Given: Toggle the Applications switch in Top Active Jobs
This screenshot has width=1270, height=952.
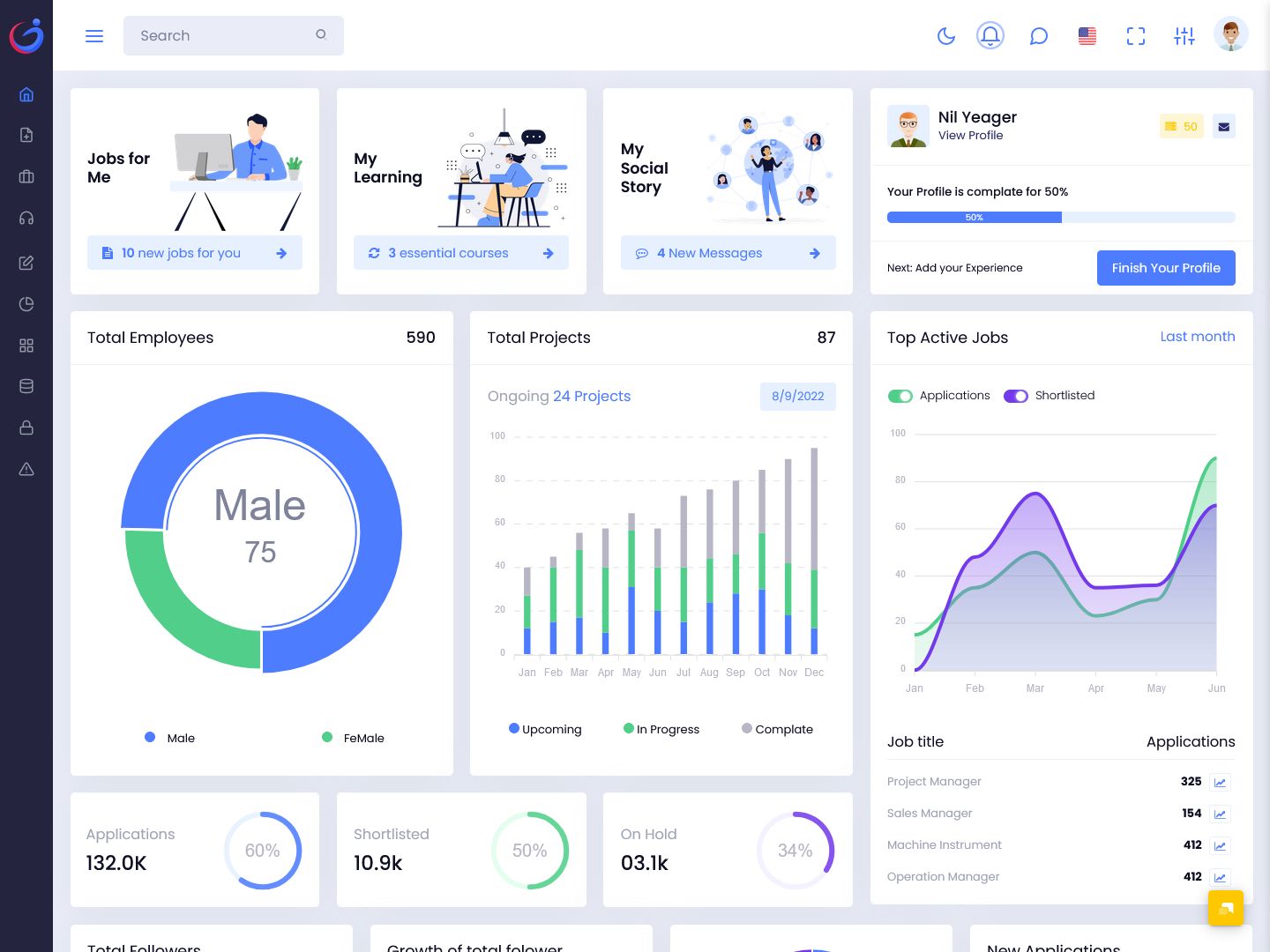Looking at the screenshot, I should (x=900, y=396).
